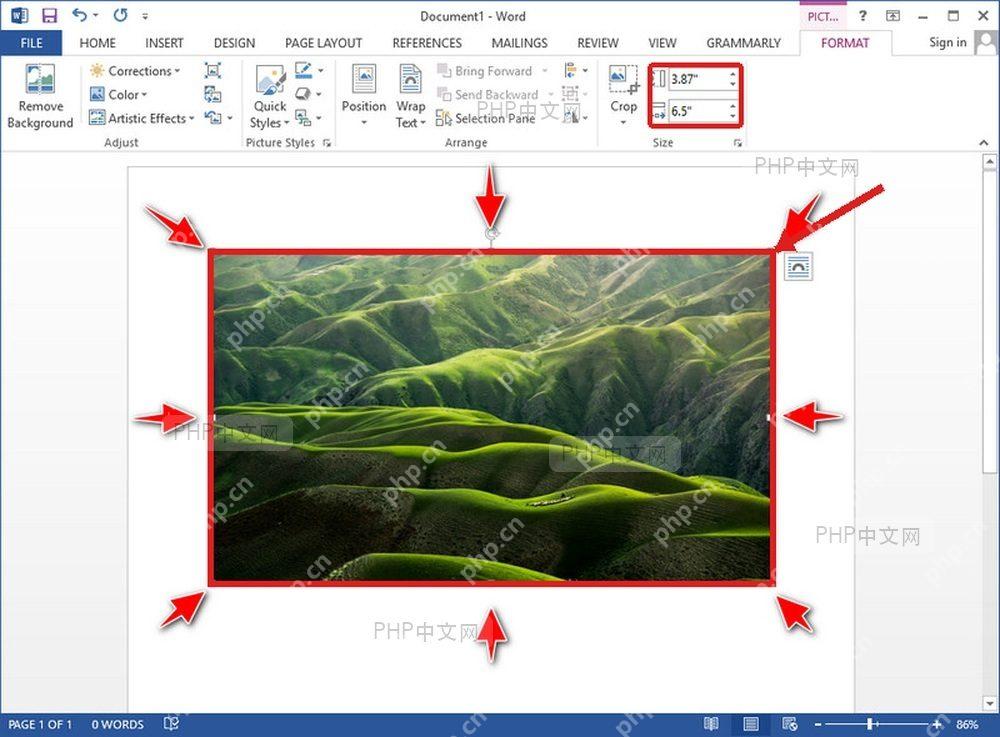Open the Align objects dropdown
Image resolution: width=1000 pixels, height=737 pixels.
pos(576,70)
